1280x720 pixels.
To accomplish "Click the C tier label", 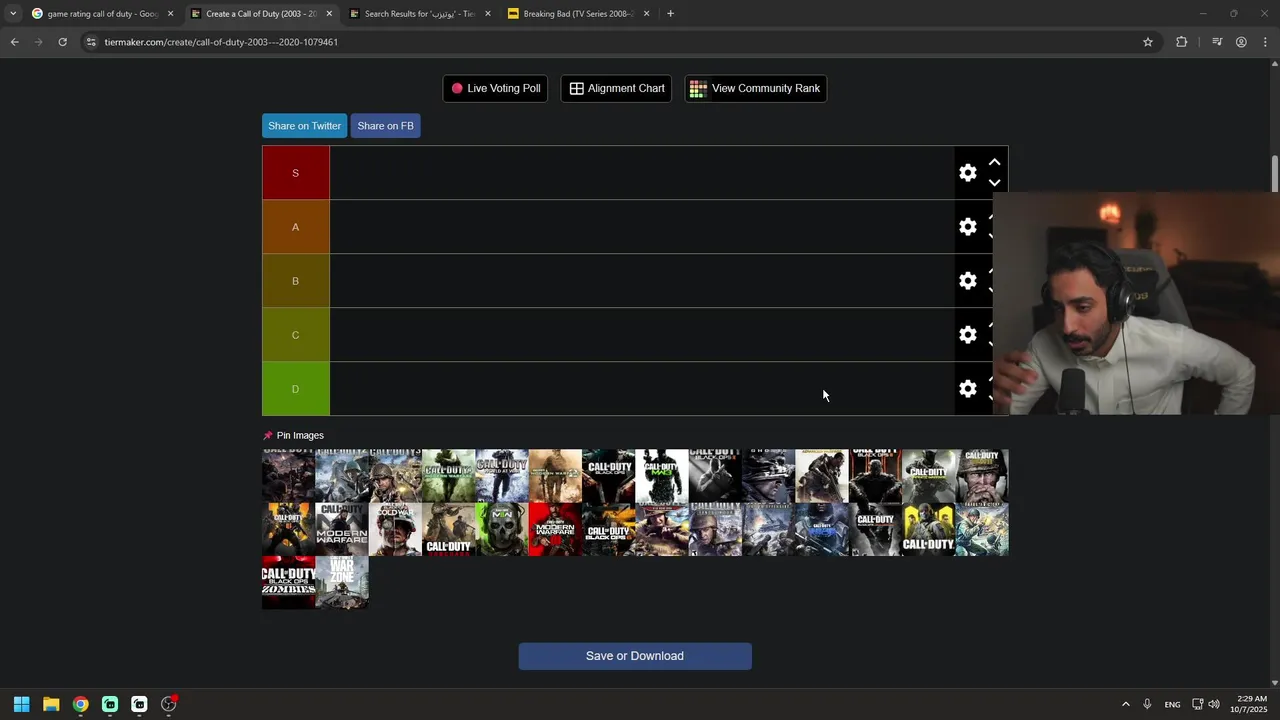I will [295, 335].
